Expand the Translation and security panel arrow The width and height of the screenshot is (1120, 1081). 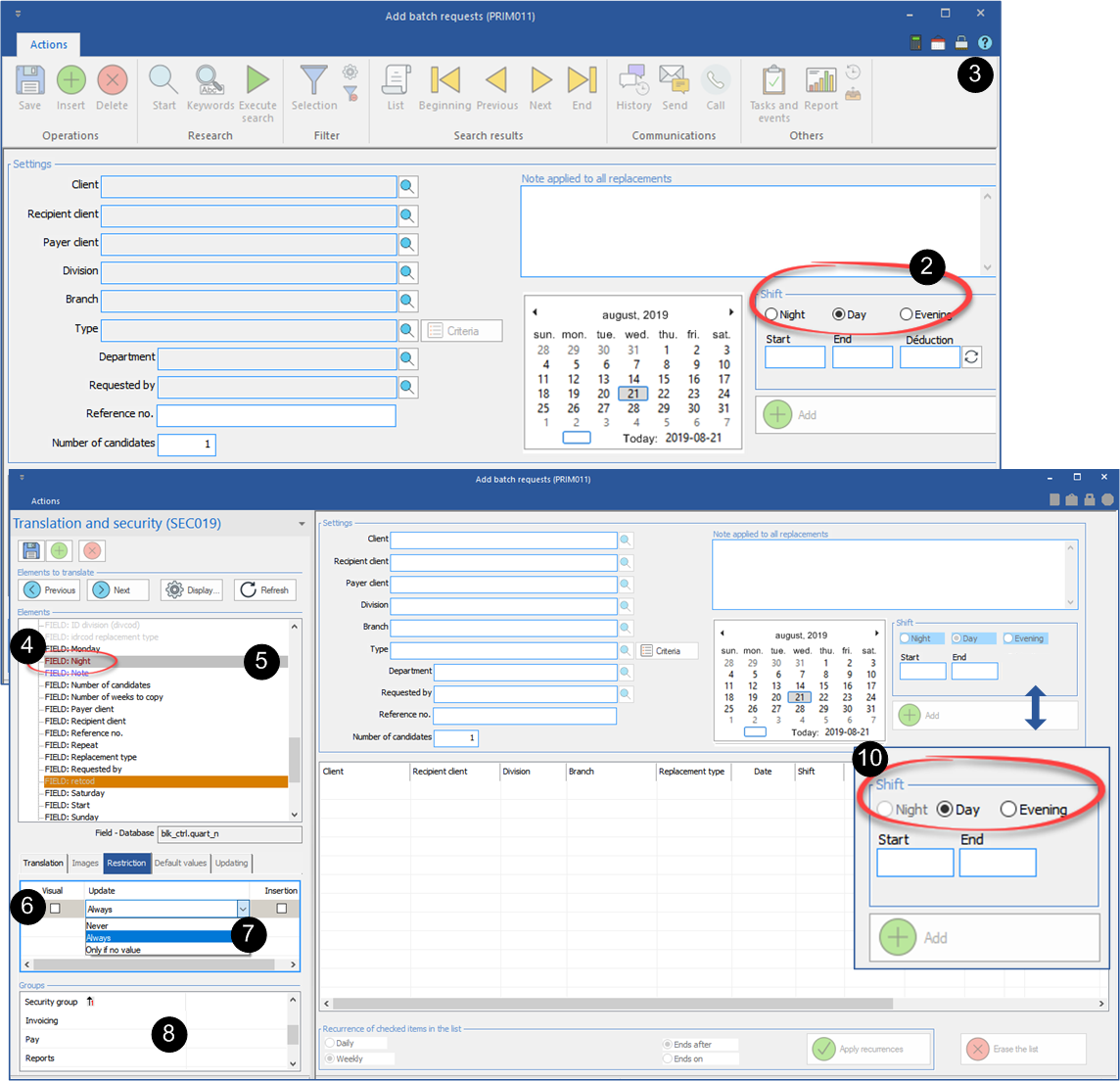pyautogui.click(x=302, y=524)
